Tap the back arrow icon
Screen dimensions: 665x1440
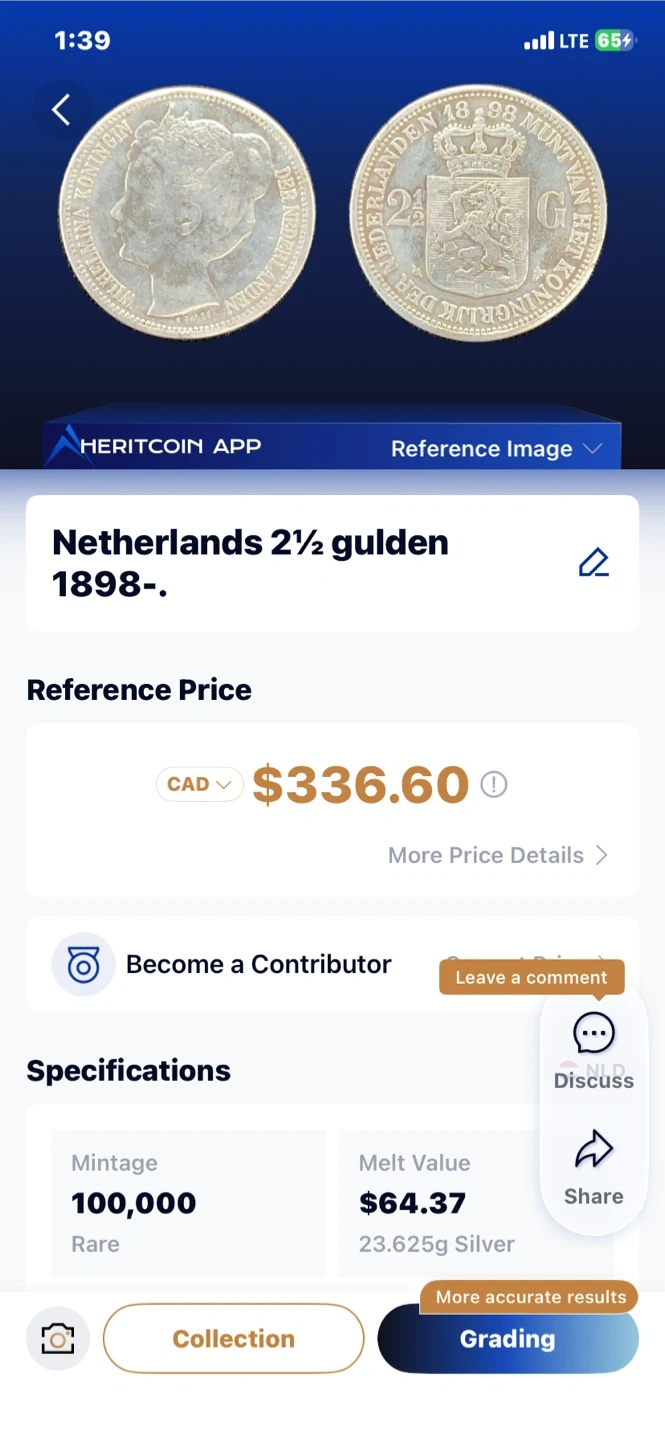(x=61, y=110)
